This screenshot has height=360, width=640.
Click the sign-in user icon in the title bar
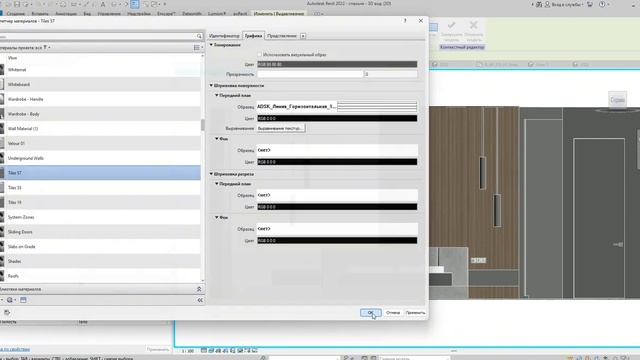pyautogui.click(x=547, y=4)
